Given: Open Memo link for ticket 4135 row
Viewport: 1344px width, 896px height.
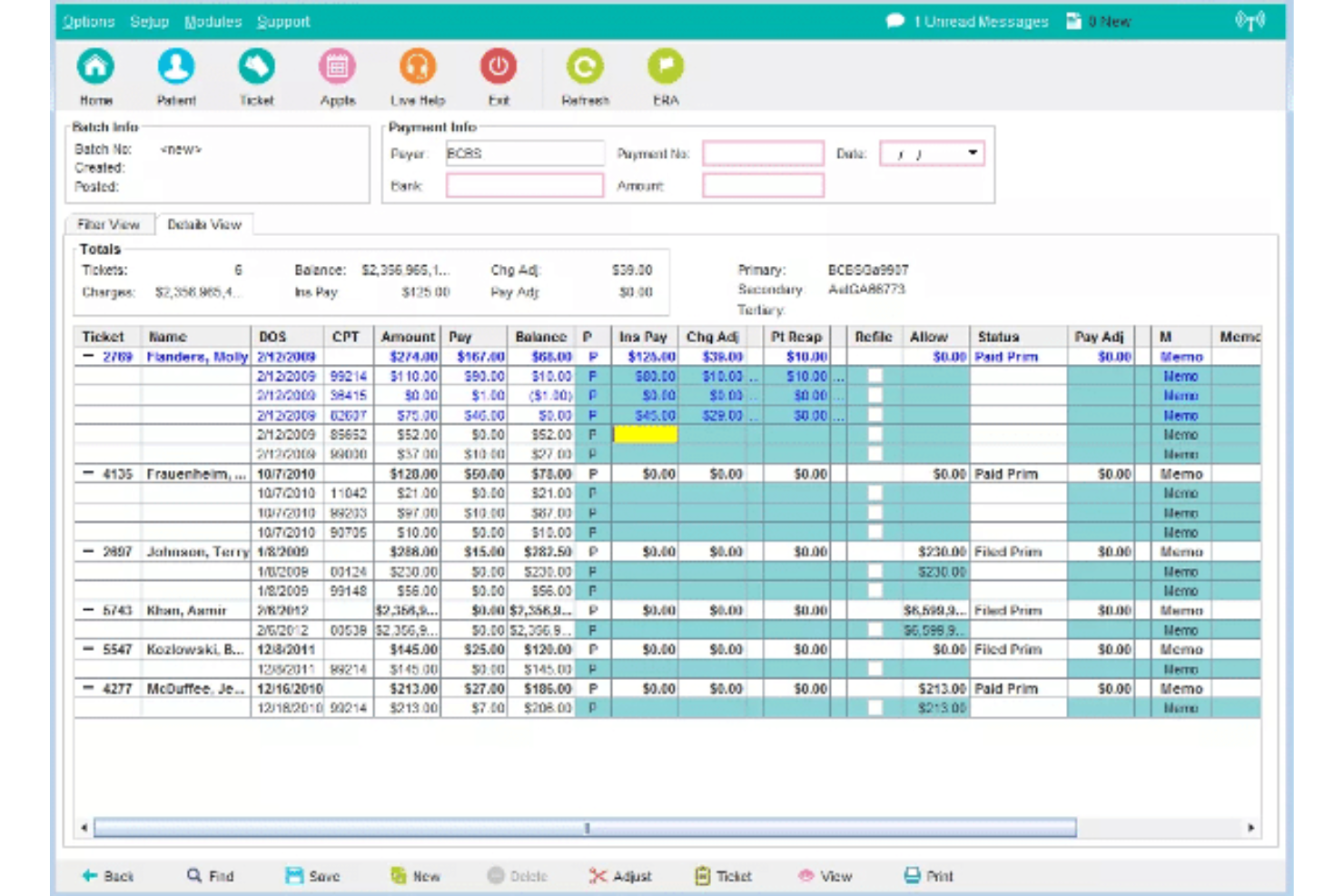Looking at the screenshot, I should 1181,474.
